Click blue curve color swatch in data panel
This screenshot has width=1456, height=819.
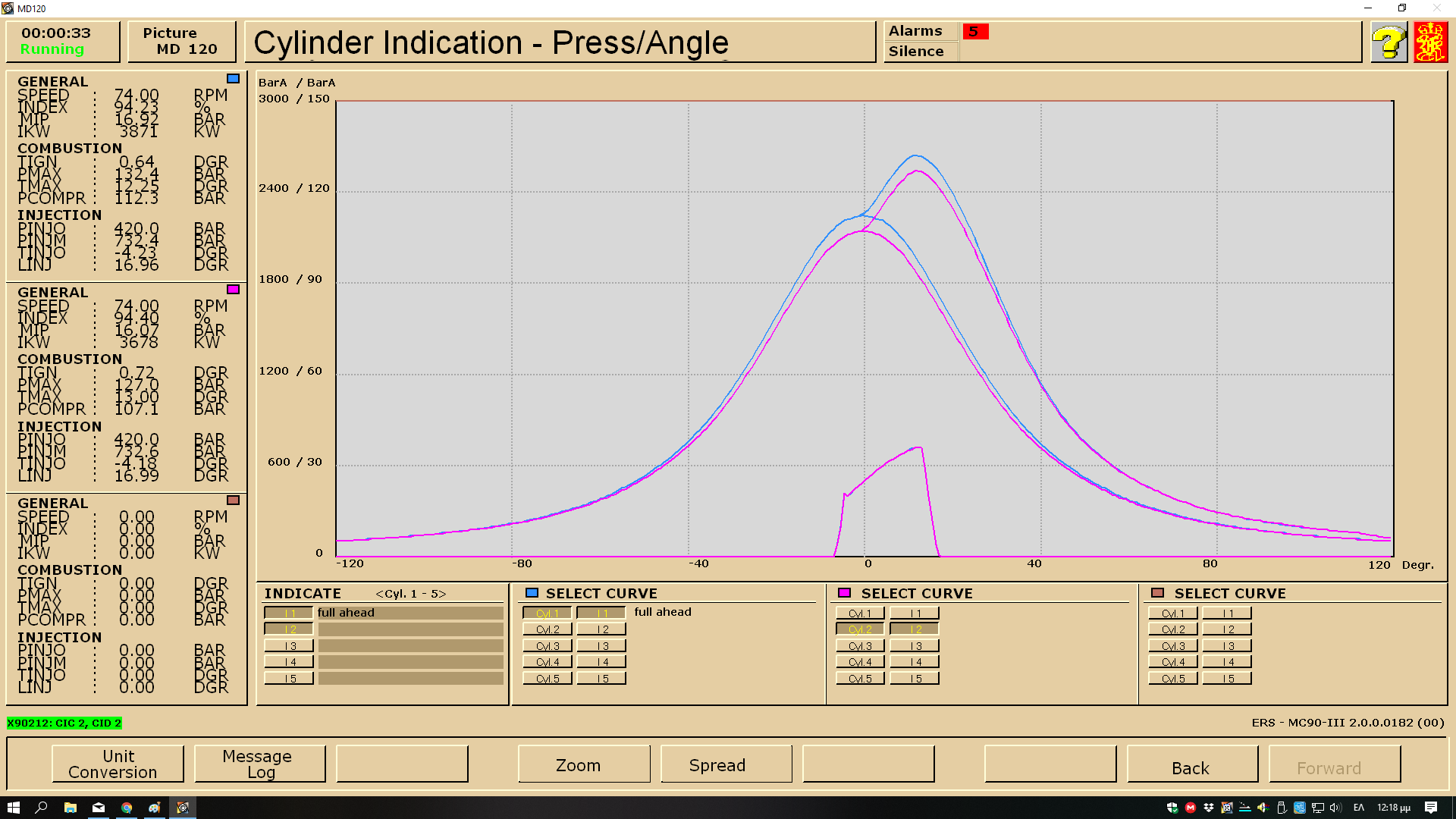click(233, 79)
